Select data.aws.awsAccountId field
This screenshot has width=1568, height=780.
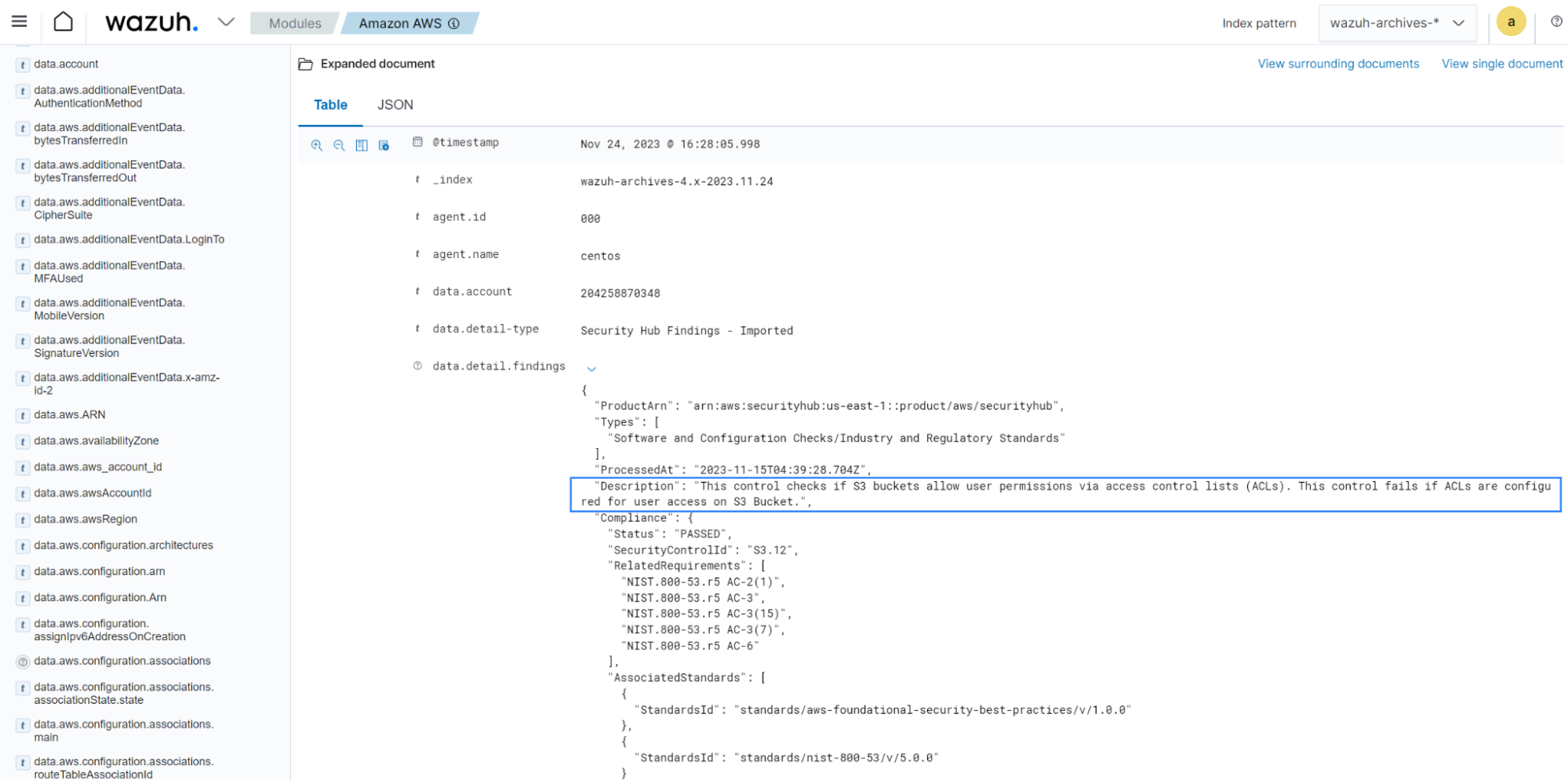[93, 493]
